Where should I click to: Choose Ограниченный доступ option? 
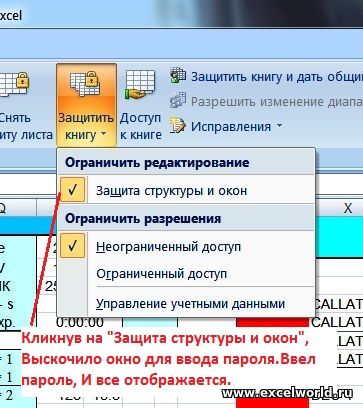point(162,274)
